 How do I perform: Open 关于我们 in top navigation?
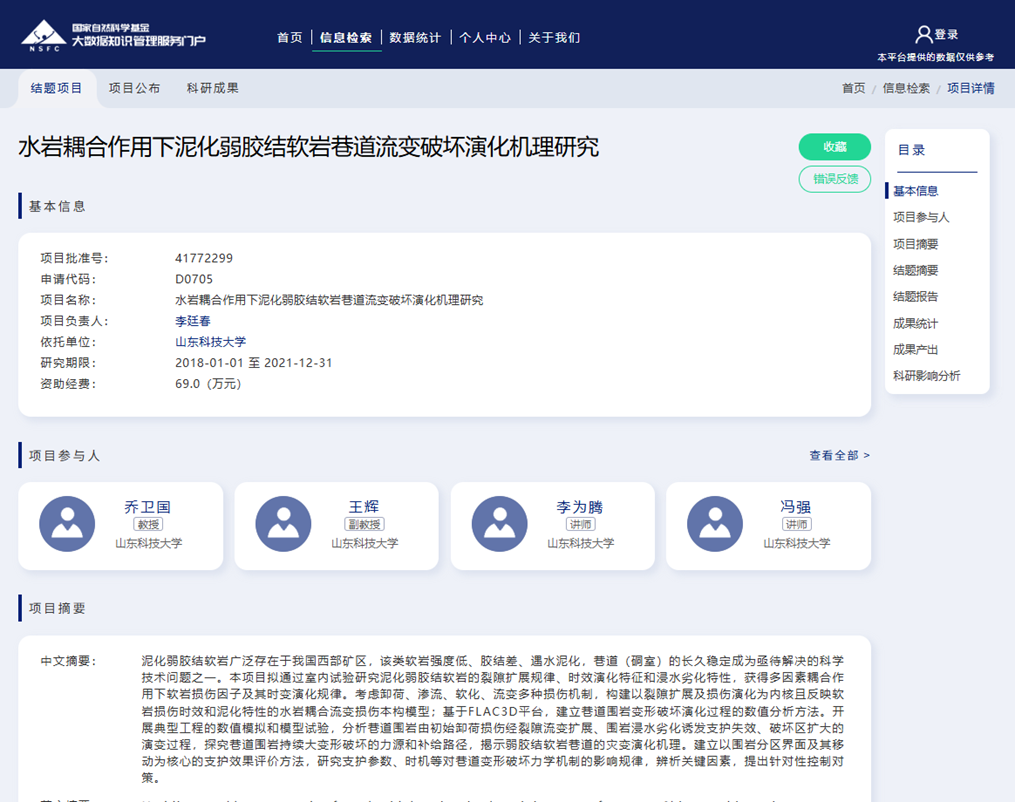554,38
